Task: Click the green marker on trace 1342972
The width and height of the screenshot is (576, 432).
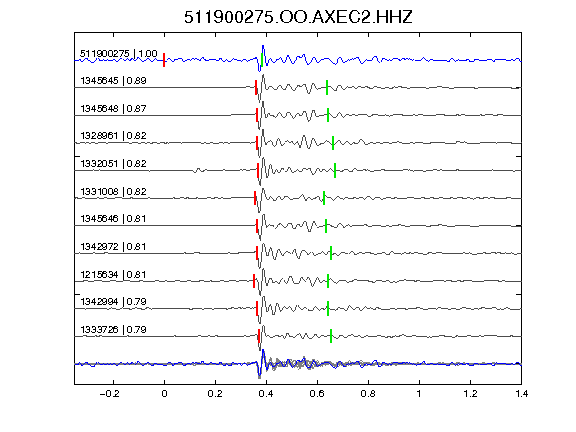Action: 331,253
